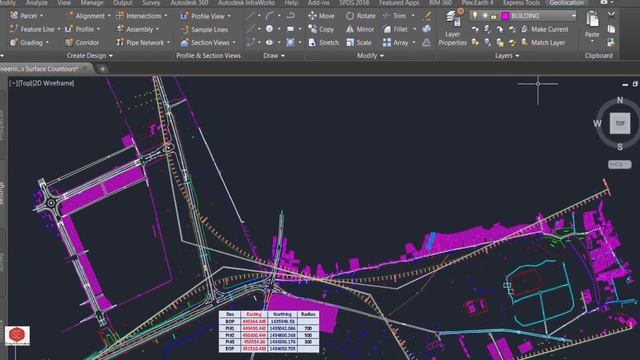This screenshot has width=640, height=360.
Task: Choose the Alignment tool icon
Action: [70, 16]
